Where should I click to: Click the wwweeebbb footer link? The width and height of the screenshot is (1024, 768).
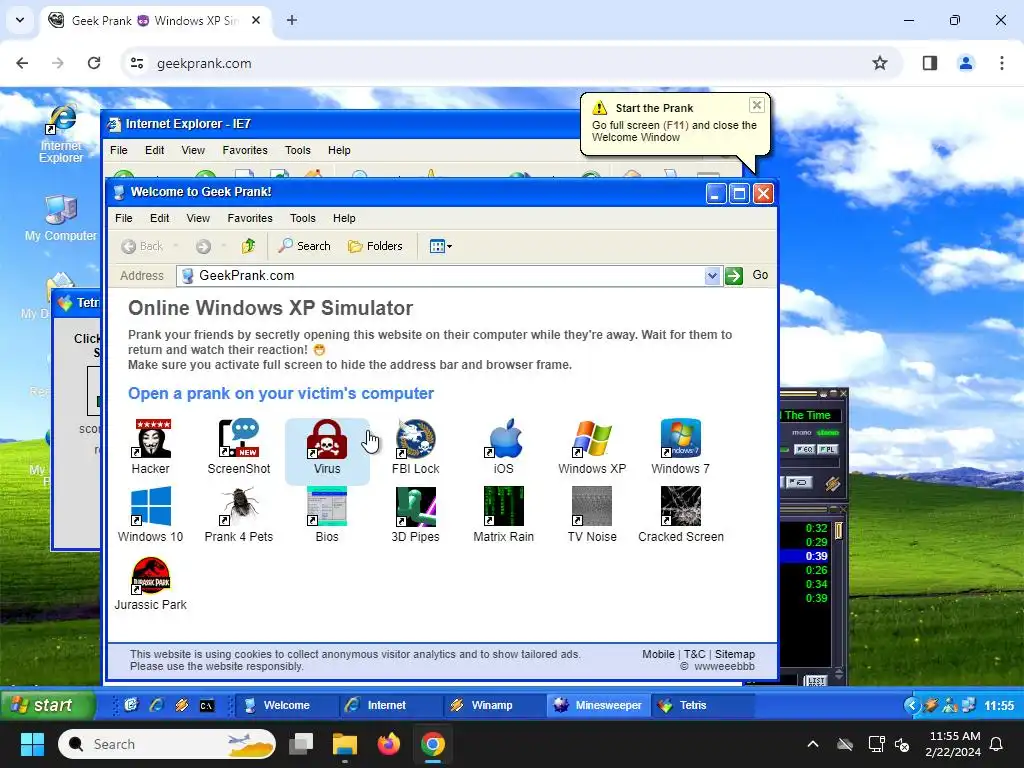pos(724,666)
